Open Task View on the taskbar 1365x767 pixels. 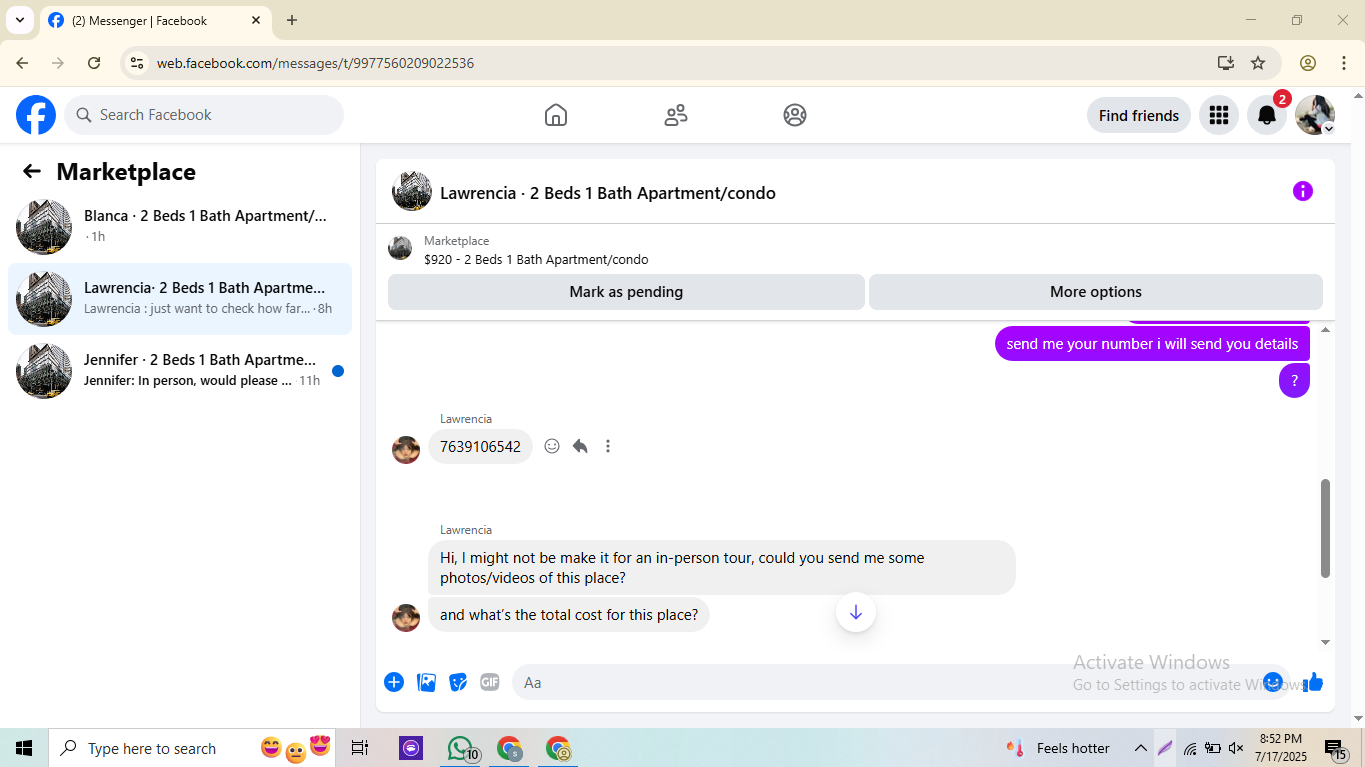[360, 748]
